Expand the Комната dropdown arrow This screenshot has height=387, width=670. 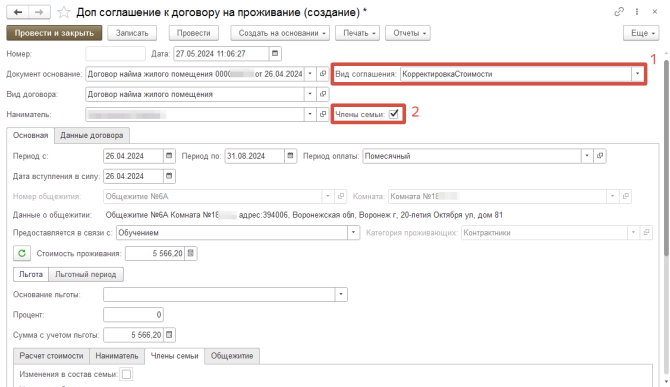click(613, 196)
